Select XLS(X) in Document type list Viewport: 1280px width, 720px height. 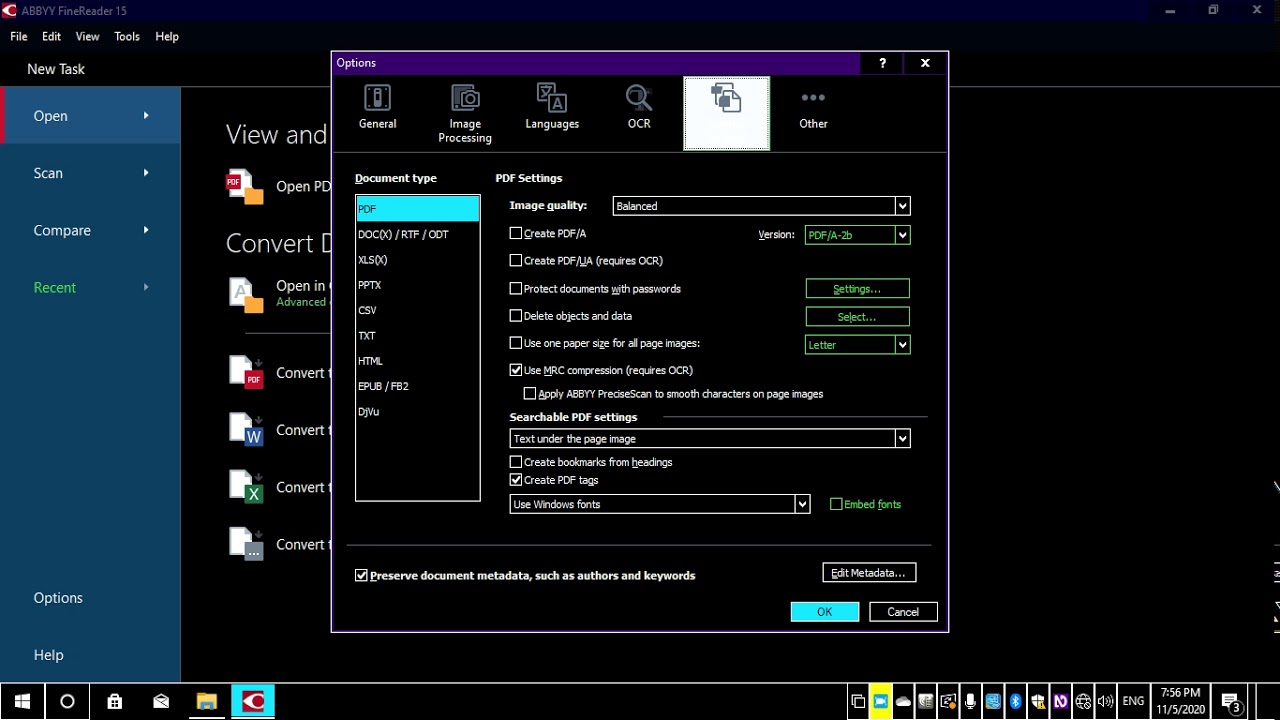(x=418, y=260)
